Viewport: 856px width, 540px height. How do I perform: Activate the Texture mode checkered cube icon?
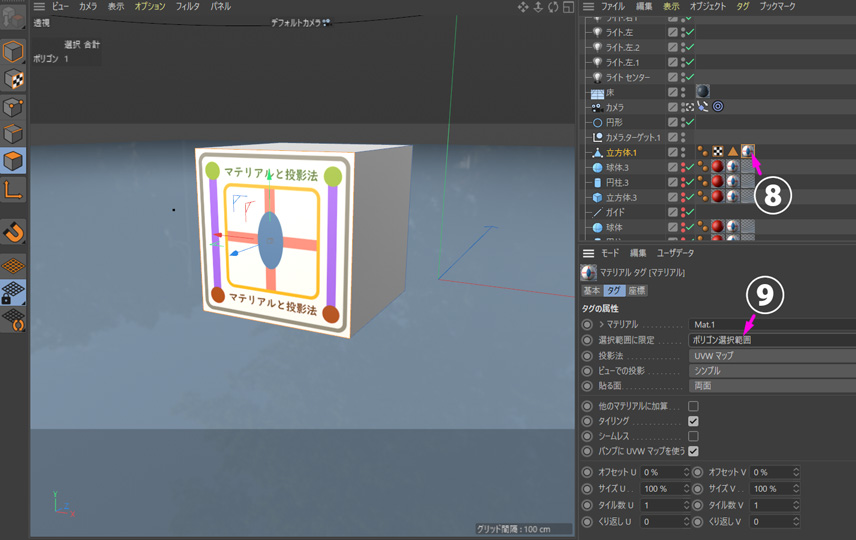click(x=14, y=78)
